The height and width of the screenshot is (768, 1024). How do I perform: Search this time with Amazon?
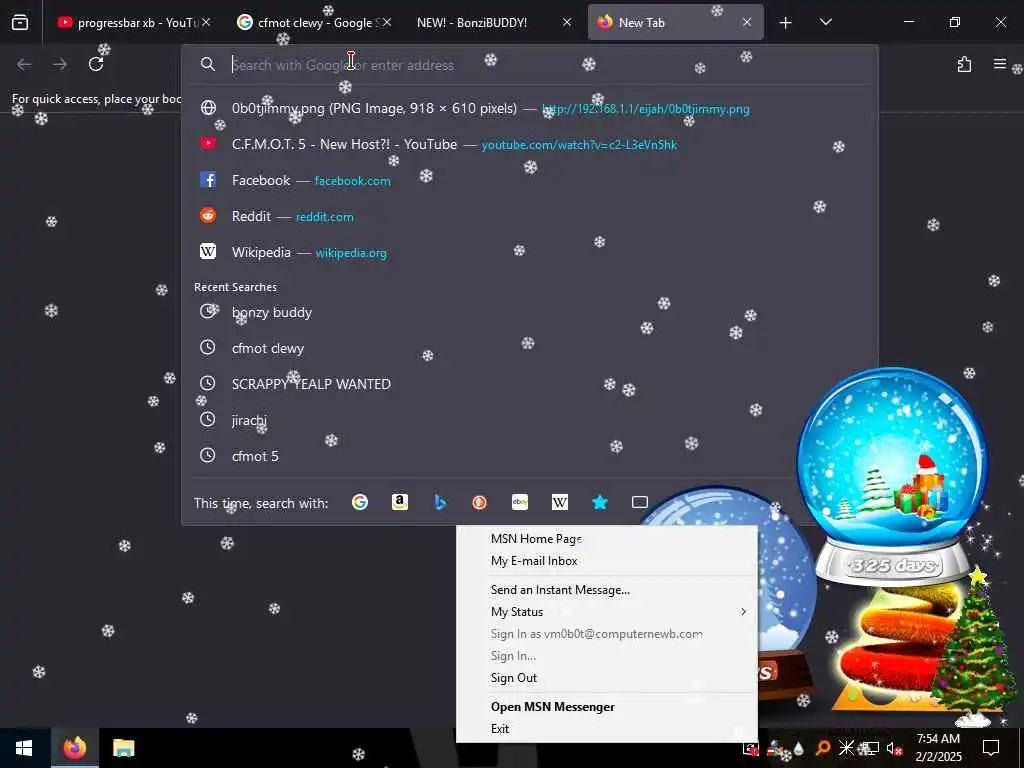400,502
